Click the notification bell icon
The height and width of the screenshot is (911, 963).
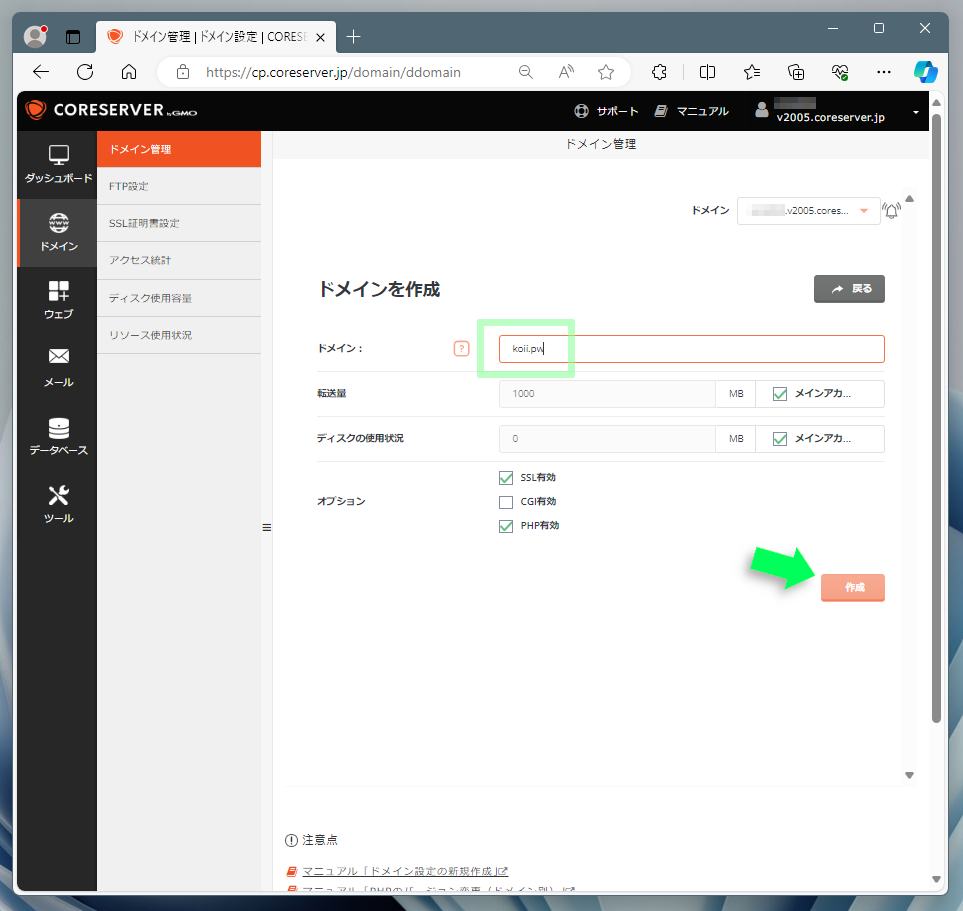[x=892, y=211]
